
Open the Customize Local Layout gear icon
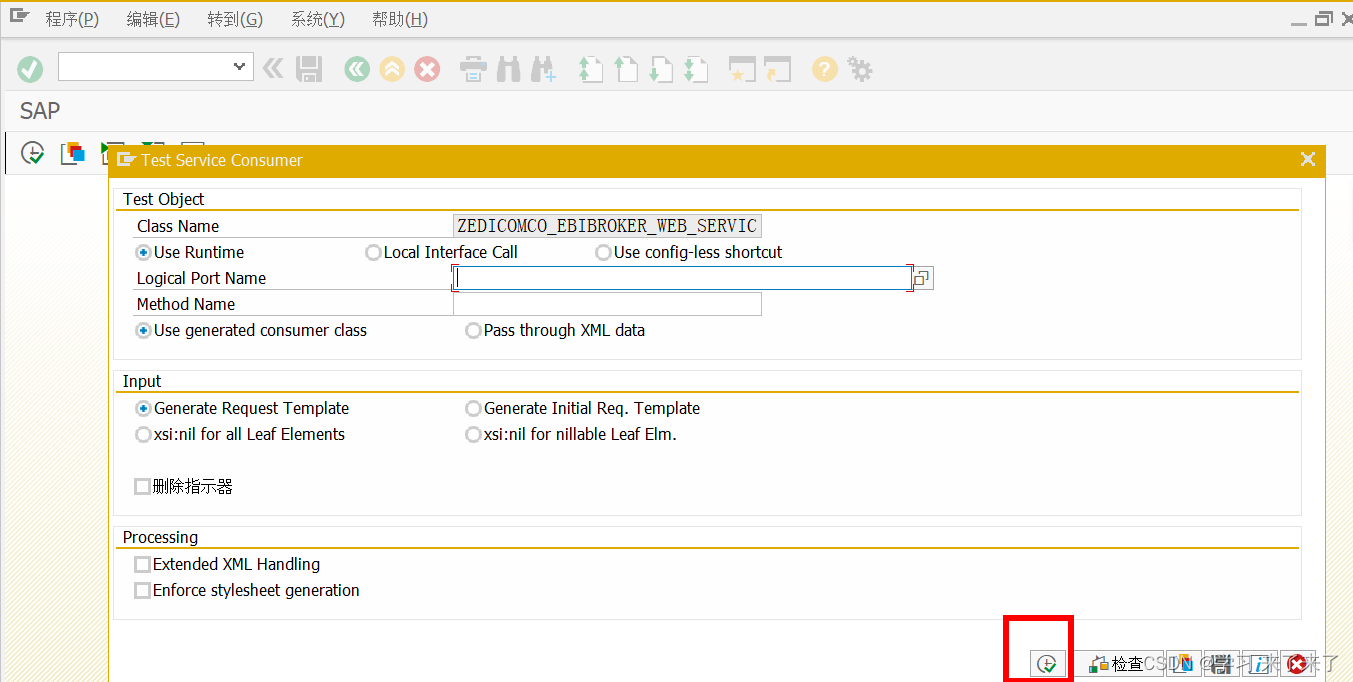pyautogui.click(x=858, y=69)
